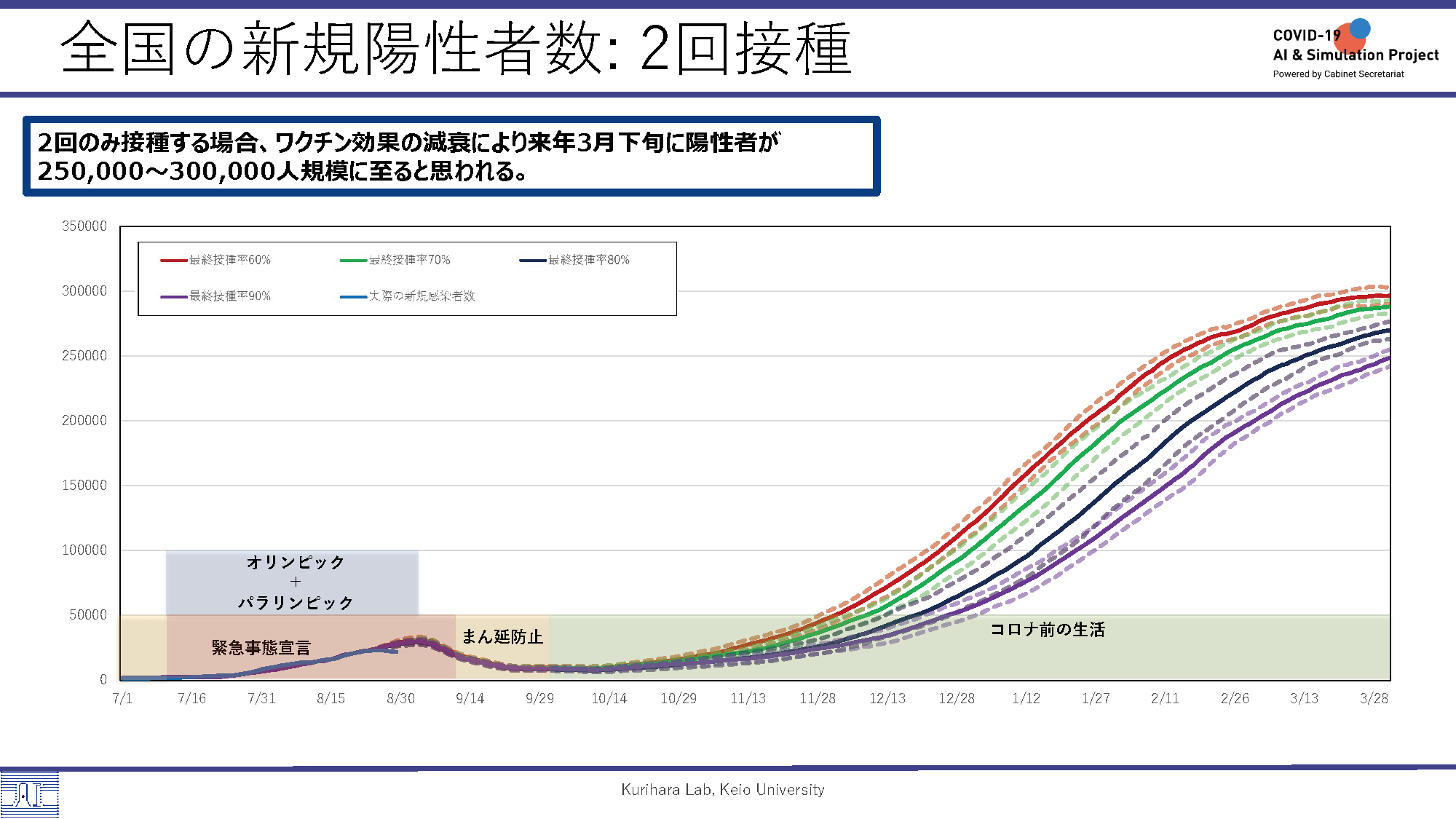This screenshot has height=819, width=1456.
Task: Click the y-axis value 350000
Action: pos(84,226)
